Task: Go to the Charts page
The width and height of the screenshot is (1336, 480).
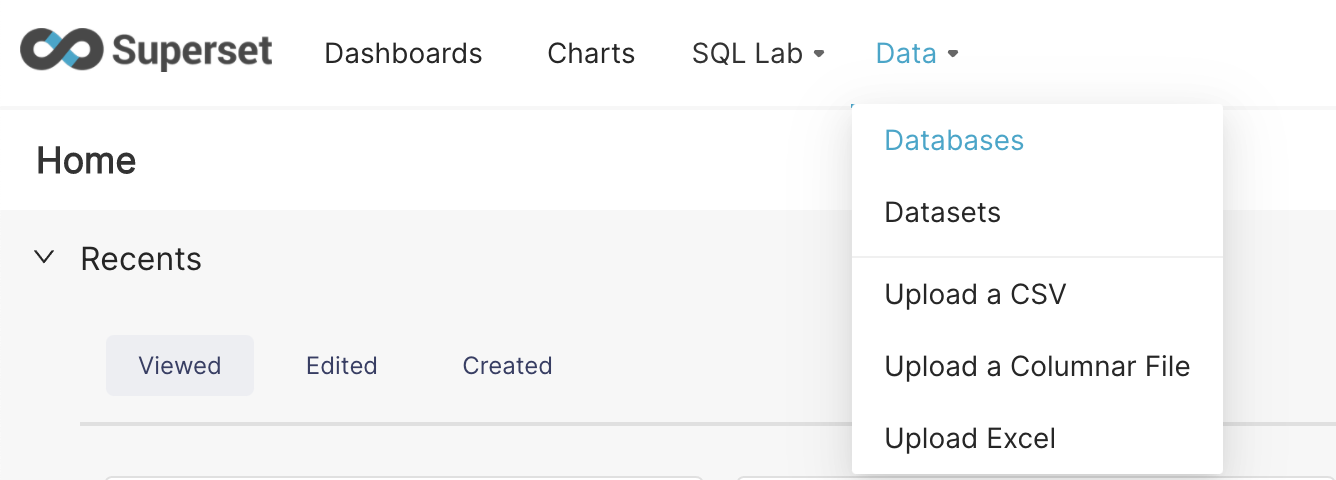Action: click(x=591, y=53)
